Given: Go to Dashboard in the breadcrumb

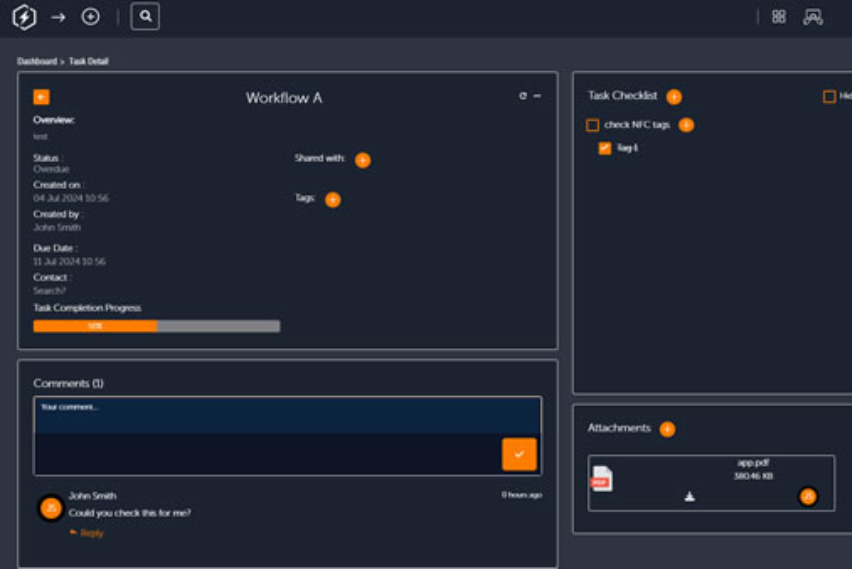Looking at the screenshot, I should pyautogui.click(x=37, y=62).
